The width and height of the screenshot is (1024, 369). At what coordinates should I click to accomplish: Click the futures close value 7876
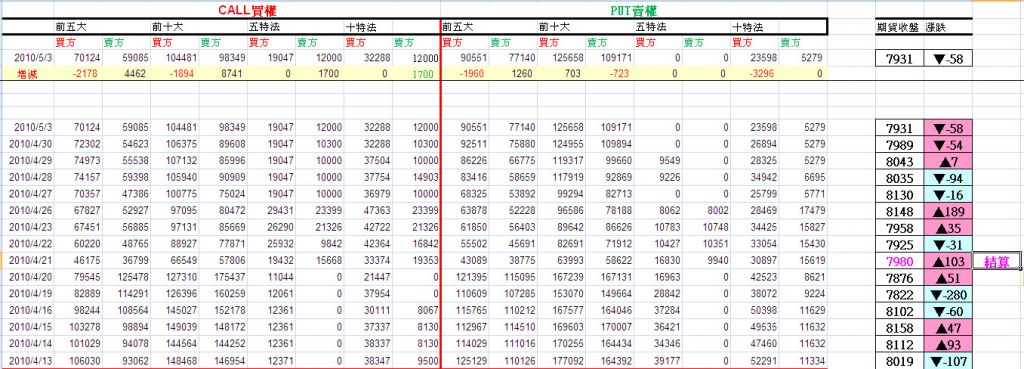click(900, 279)
